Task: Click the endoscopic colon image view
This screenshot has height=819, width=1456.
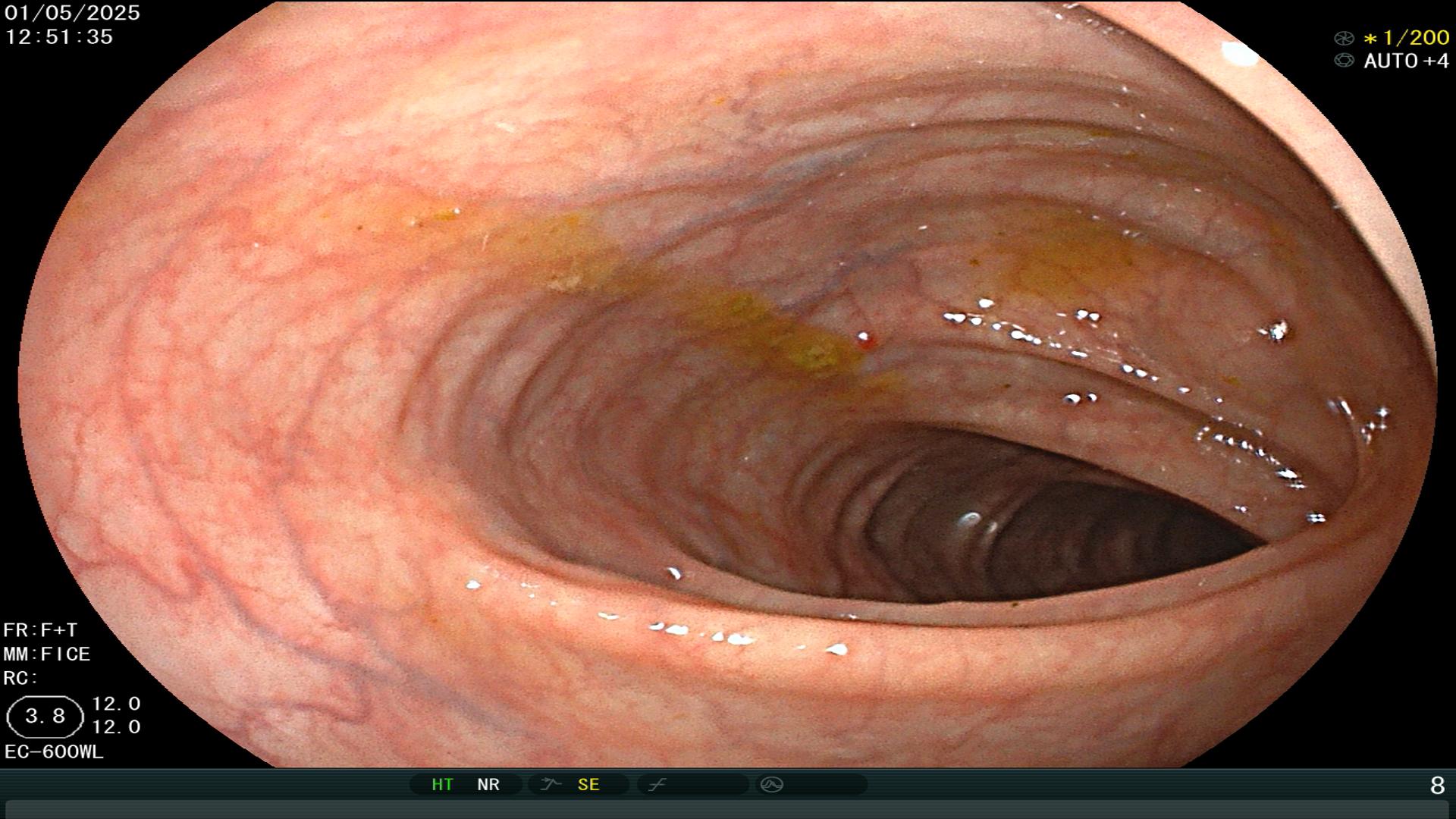Action: point(728,384)
